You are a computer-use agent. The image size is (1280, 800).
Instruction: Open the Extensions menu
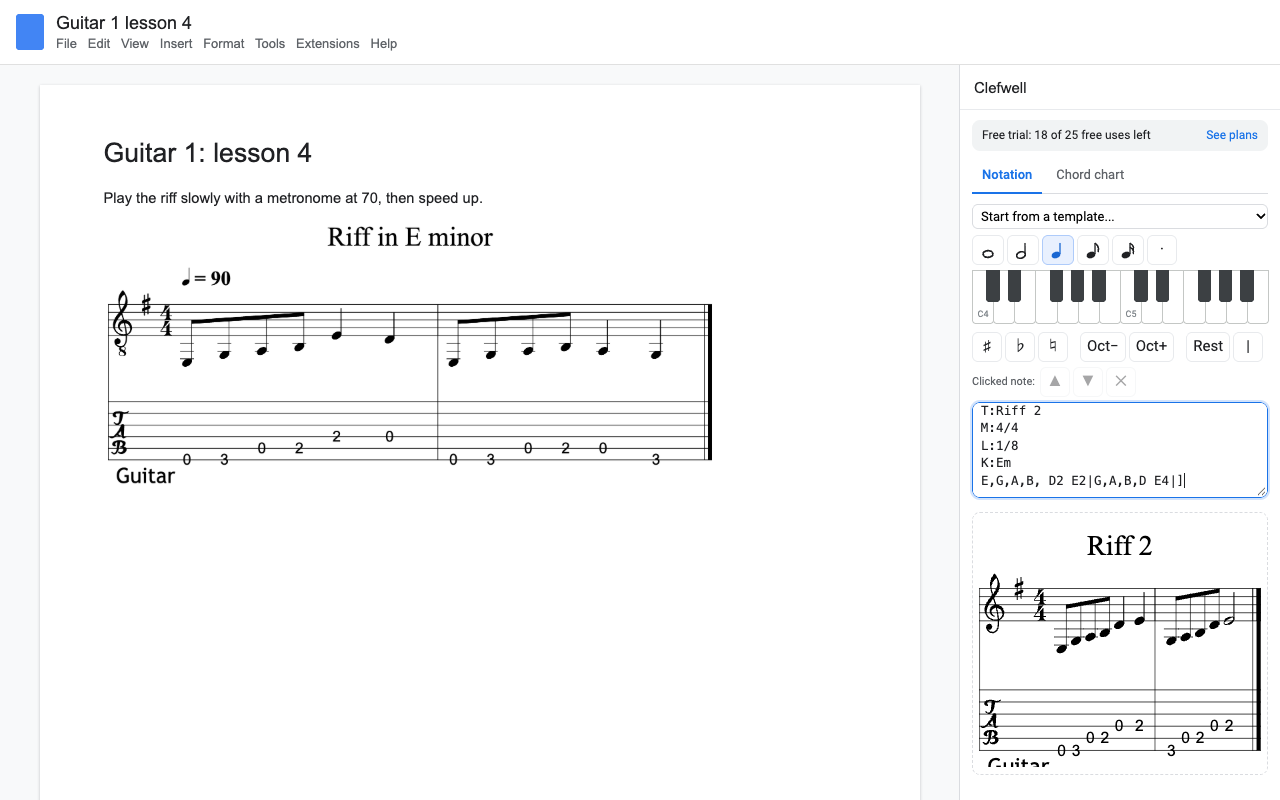(x=328, y=43)
